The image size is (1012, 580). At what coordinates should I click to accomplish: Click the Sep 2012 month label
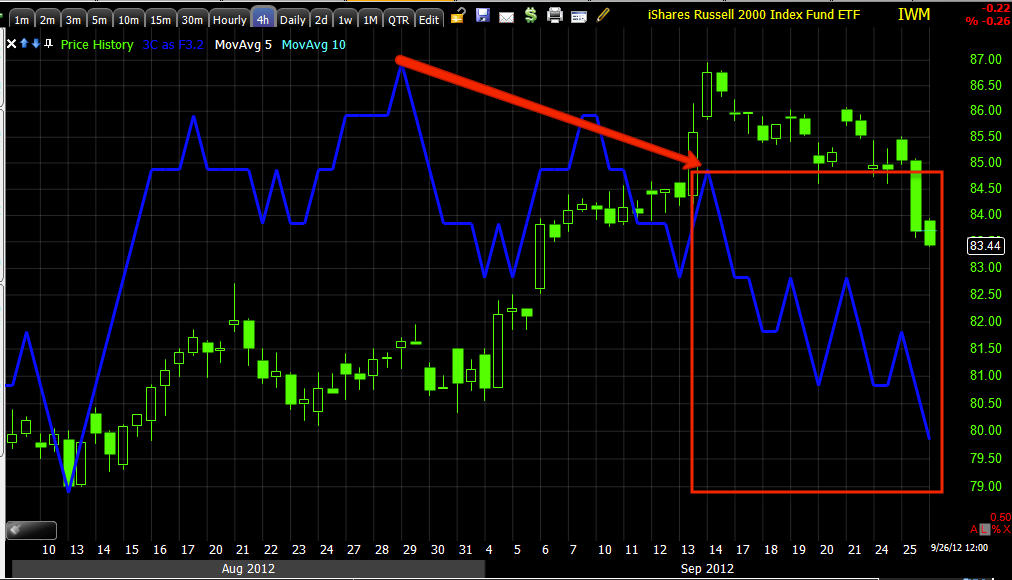[x=707, y=568]
